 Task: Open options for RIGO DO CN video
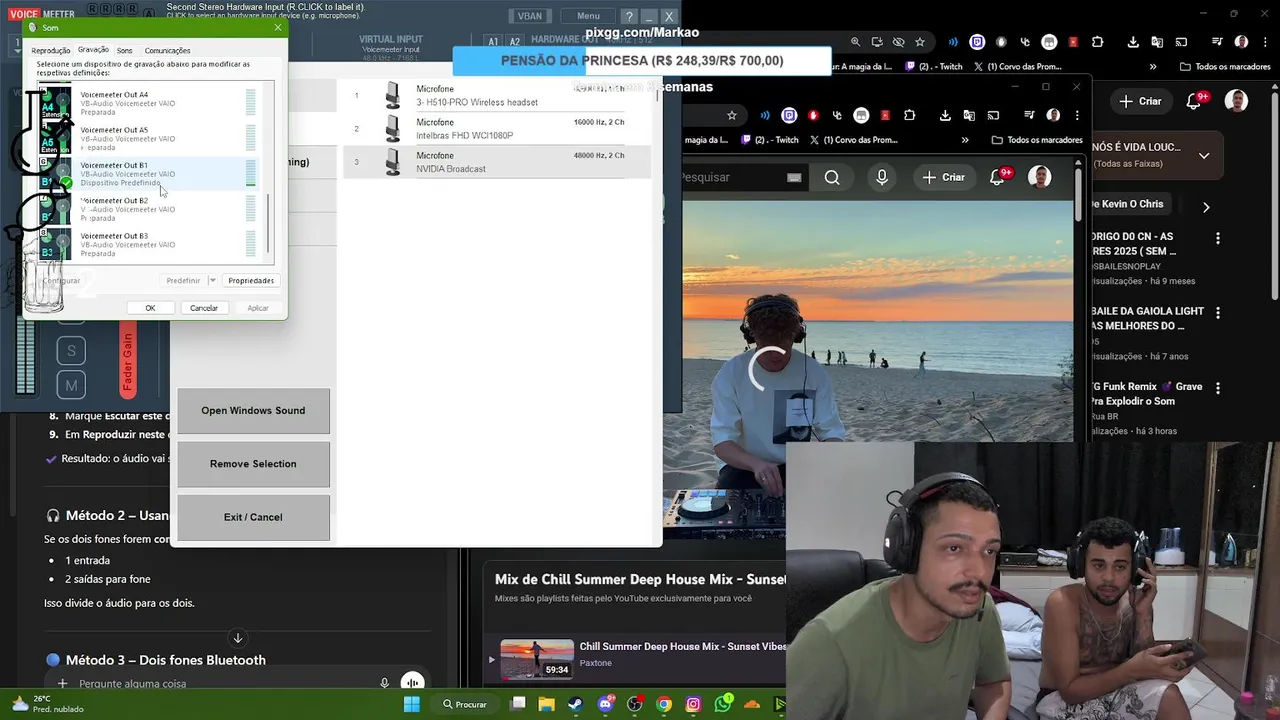coord(1217,239)
